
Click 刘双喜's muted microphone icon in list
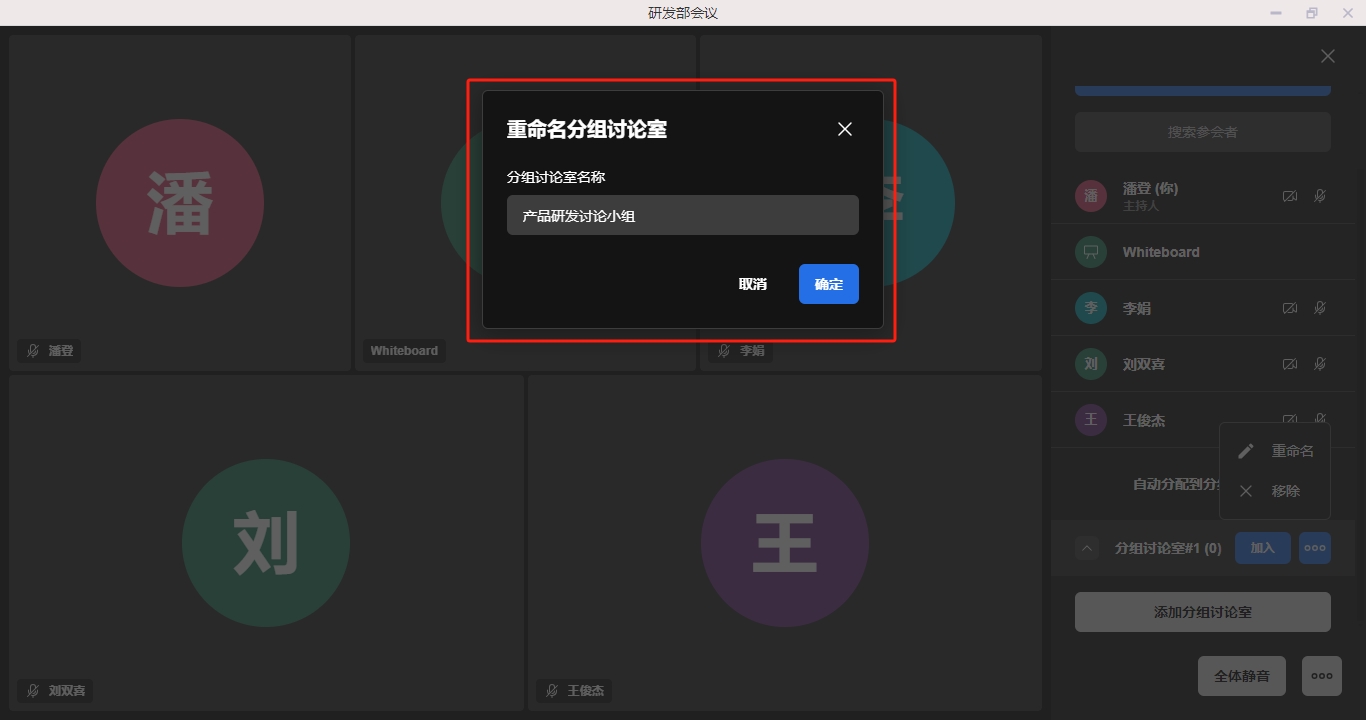1320,364
